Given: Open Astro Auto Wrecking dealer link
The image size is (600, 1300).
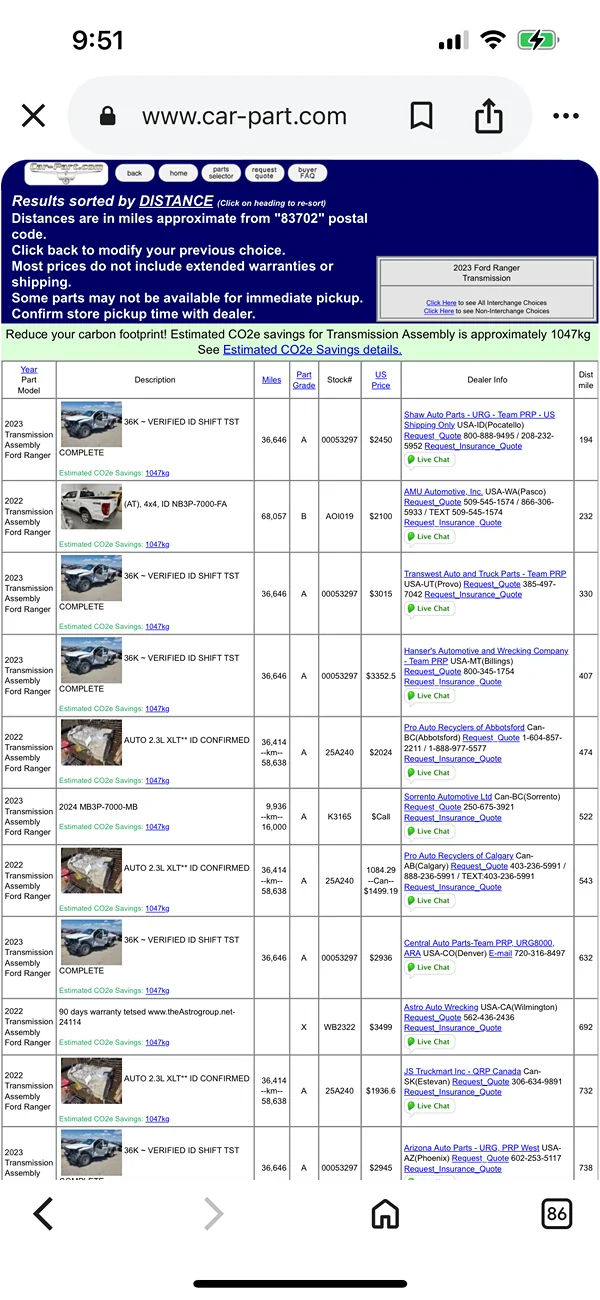Looking at the screenshot, I should (441, 1007).
